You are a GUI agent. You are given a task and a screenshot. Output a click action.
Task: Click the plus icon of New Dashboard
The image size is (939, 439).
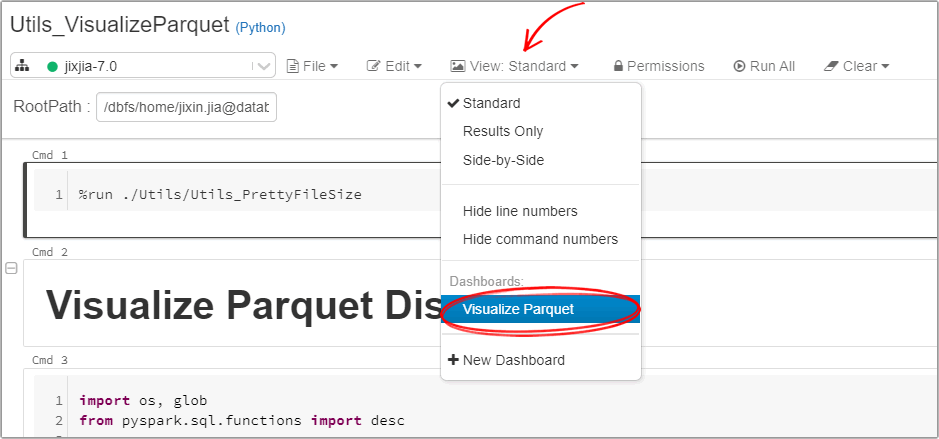point(453,360)
